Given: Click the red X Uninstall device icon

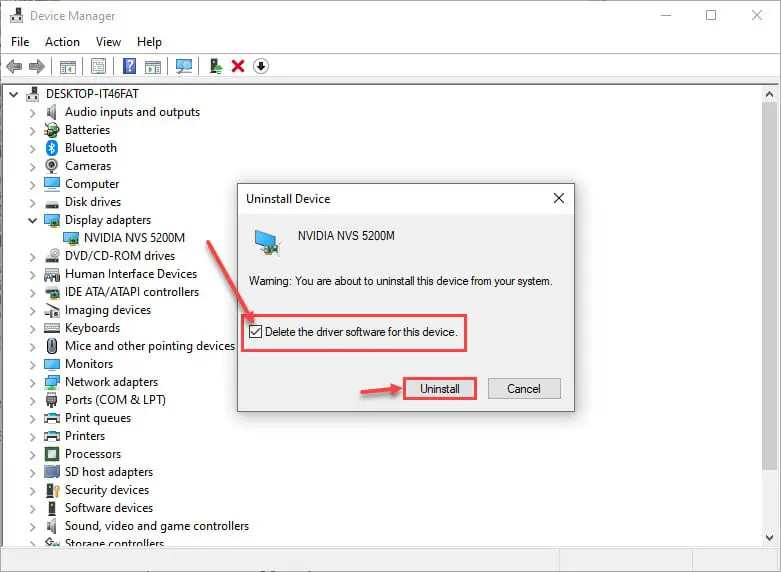Looking at the screenshot, I should tap(238, 66).
